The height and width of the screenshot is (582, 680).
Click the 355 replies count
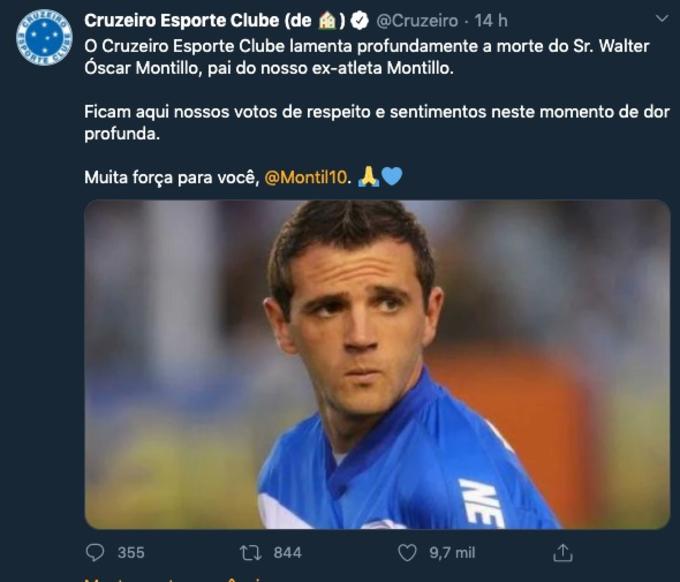[131, 552]
